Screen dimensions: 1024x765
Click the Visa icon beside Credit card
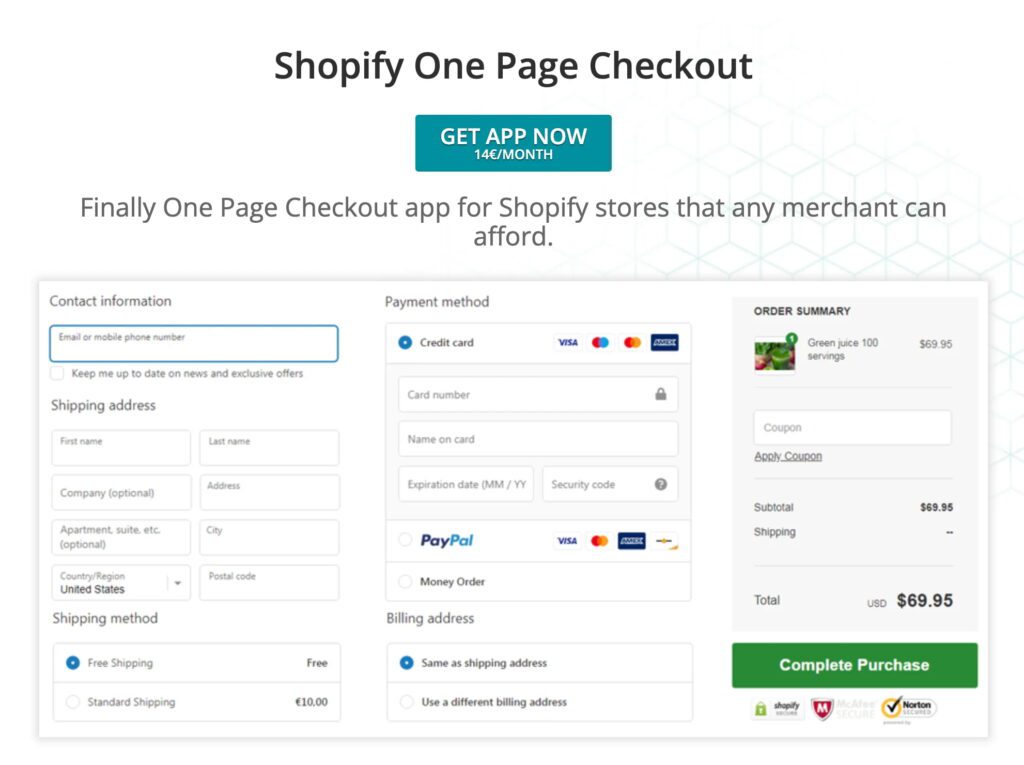(567, 342)
